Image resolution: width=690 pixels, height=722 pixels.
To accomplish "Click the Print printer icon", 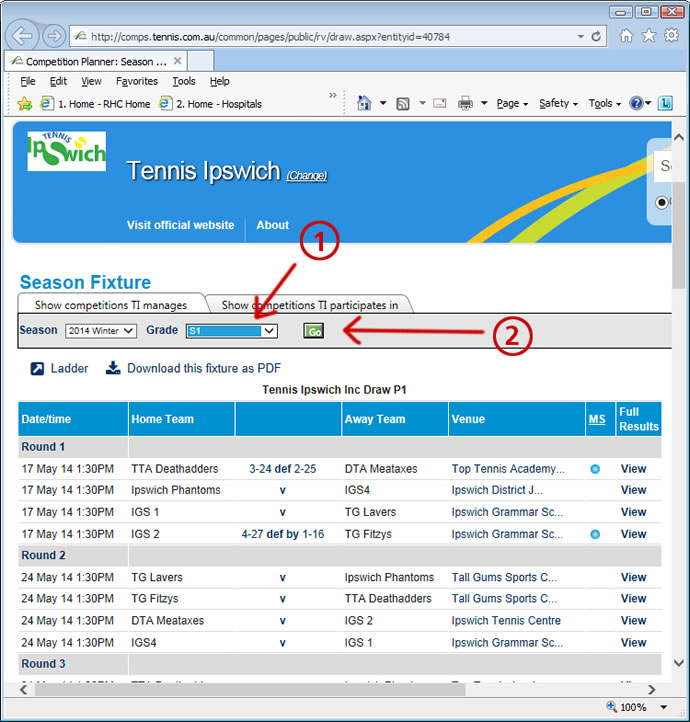I will point(465,104).
